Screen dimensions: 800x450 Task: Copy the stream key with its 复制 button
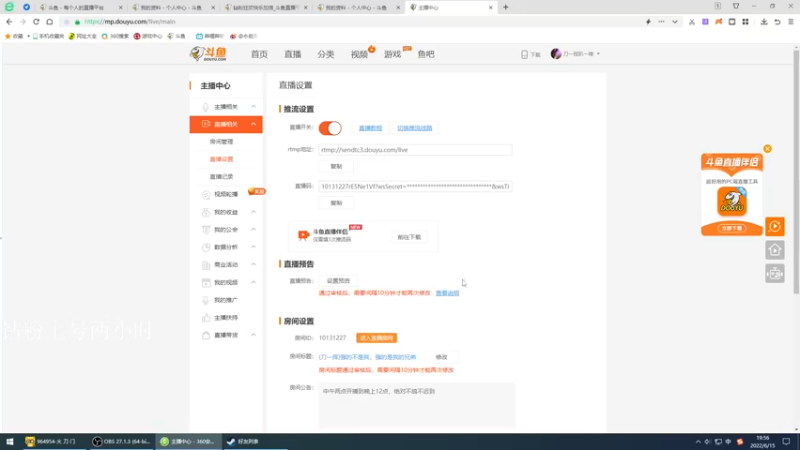[336, 203]
